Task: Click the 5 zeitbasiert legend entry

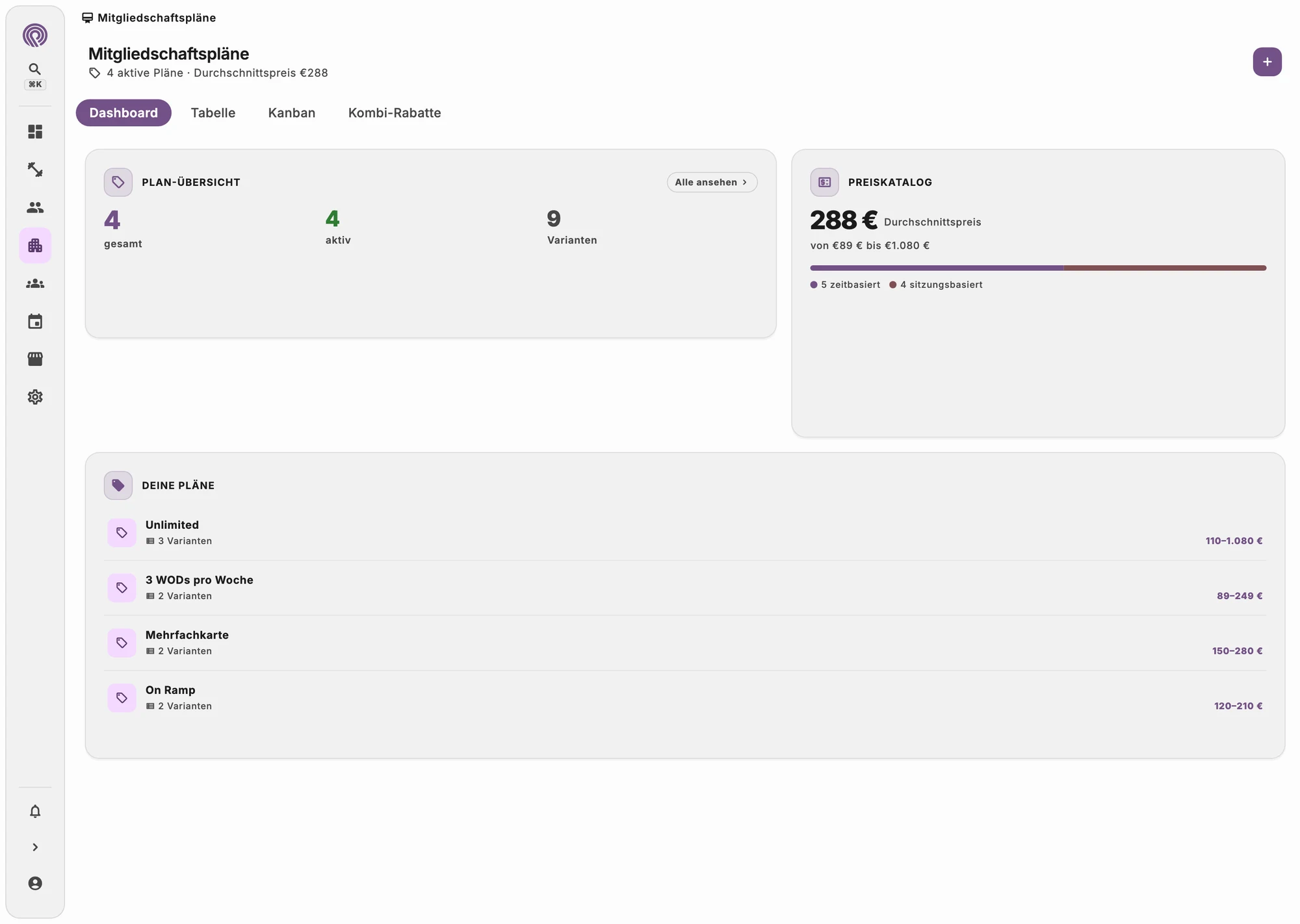Action: (845, 285)
